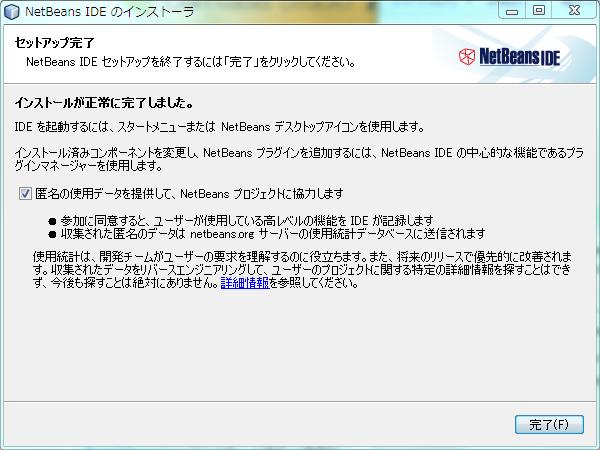Click the paragraph about プラグインマネージャー
This screenshot has width=600, height=450.
tap(299, 159)
